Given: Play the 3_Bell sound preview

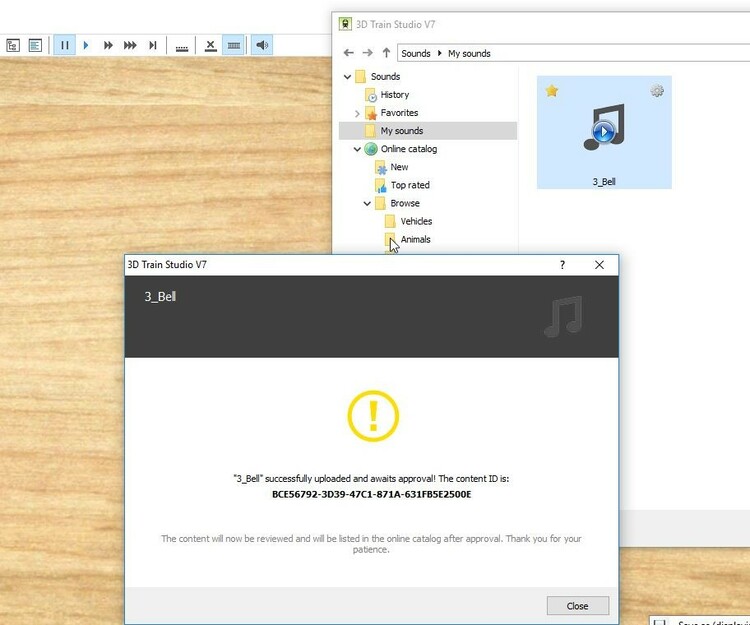Looking at the screenshot, I should coord(604,132).
